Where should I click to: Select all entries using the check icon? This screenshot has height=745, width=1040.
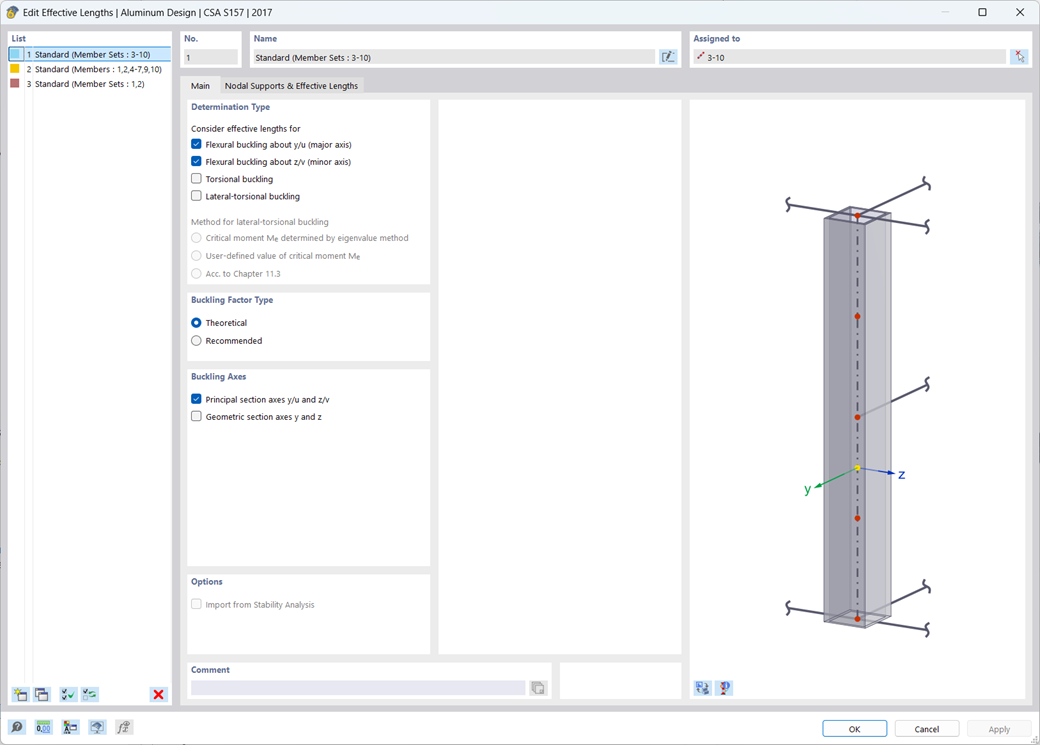pos(66,694)
